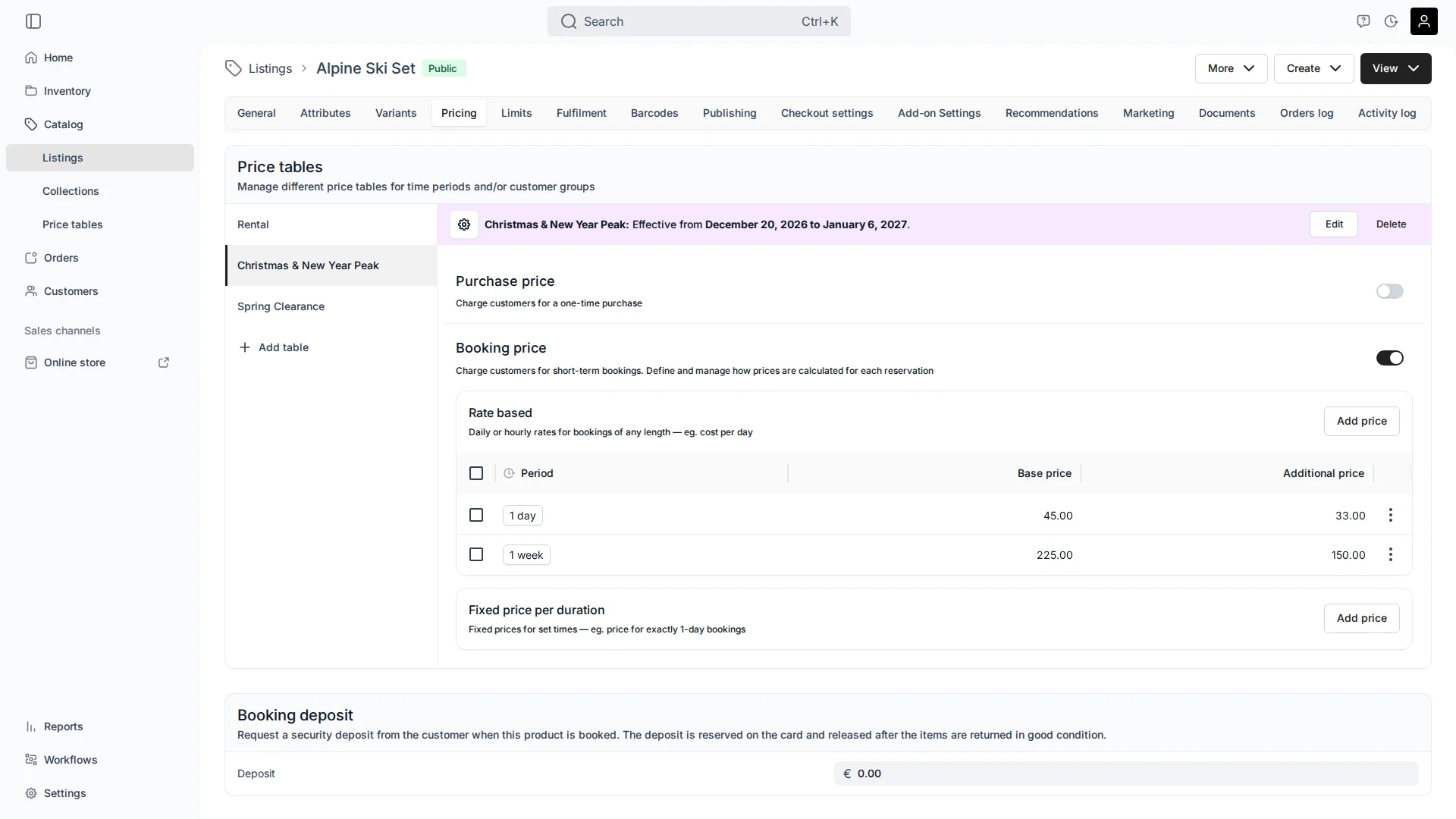Click the Orders icon in sidebar

coord(31,258)
